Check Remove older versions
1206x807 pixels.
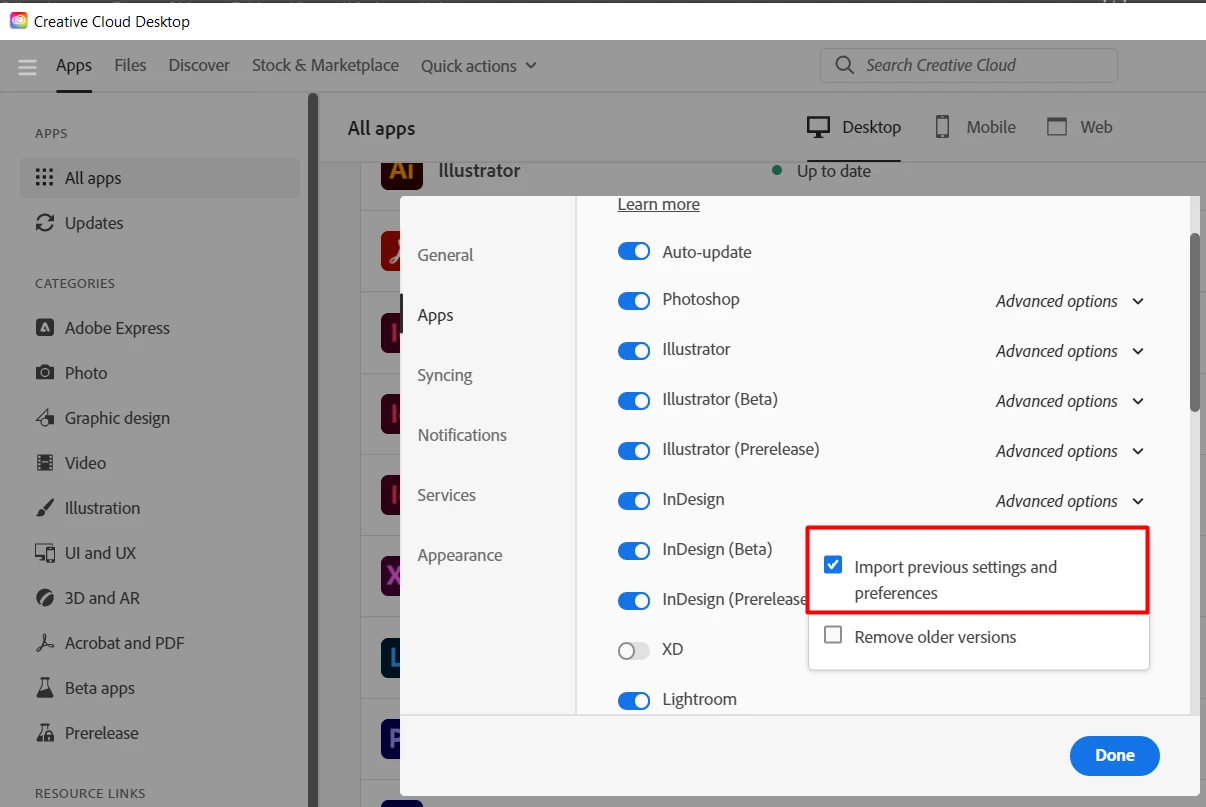pos(833,635)
